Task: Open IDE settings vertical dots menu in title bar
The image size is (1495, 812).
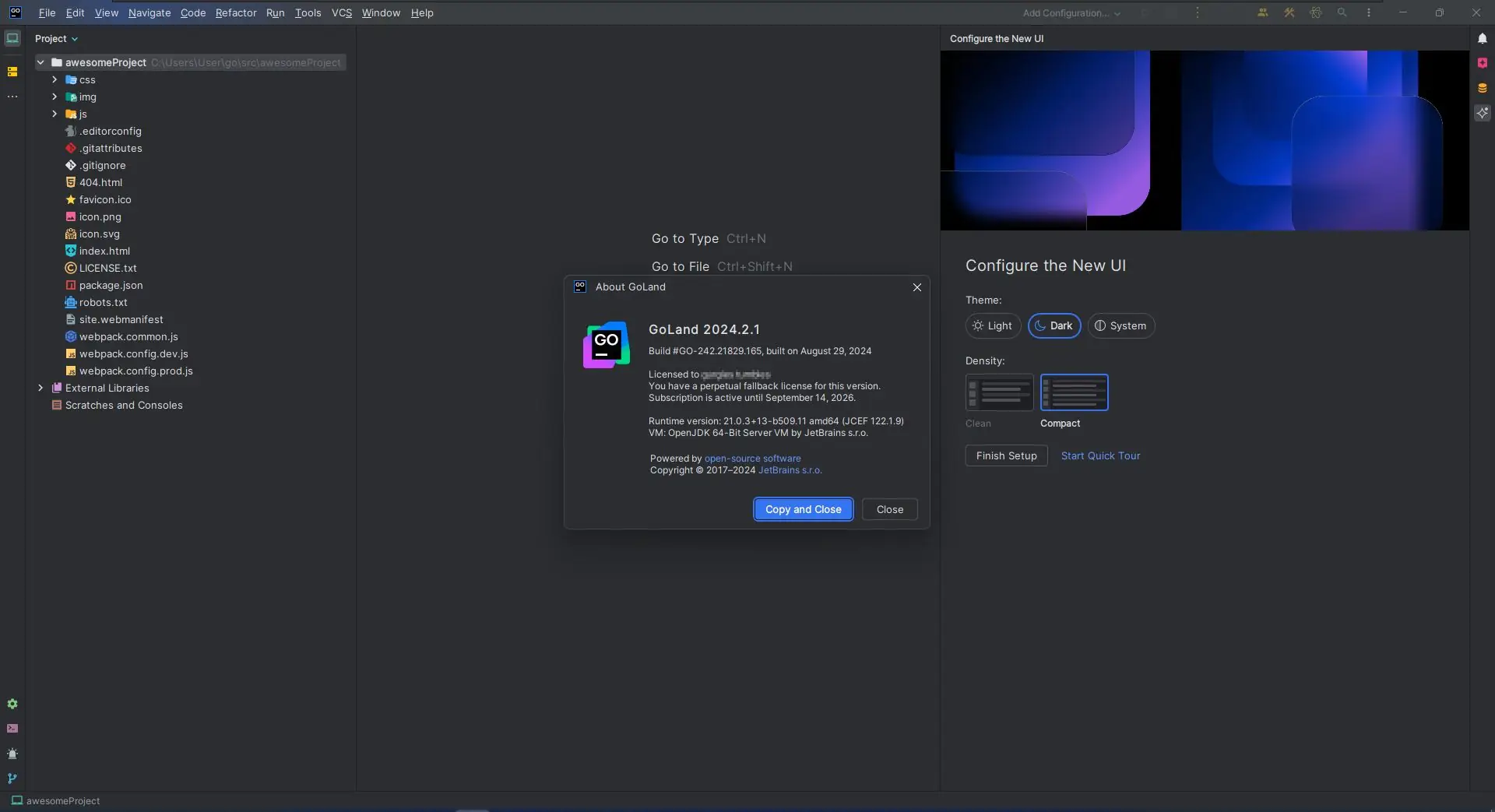Action: point(1369,12)
